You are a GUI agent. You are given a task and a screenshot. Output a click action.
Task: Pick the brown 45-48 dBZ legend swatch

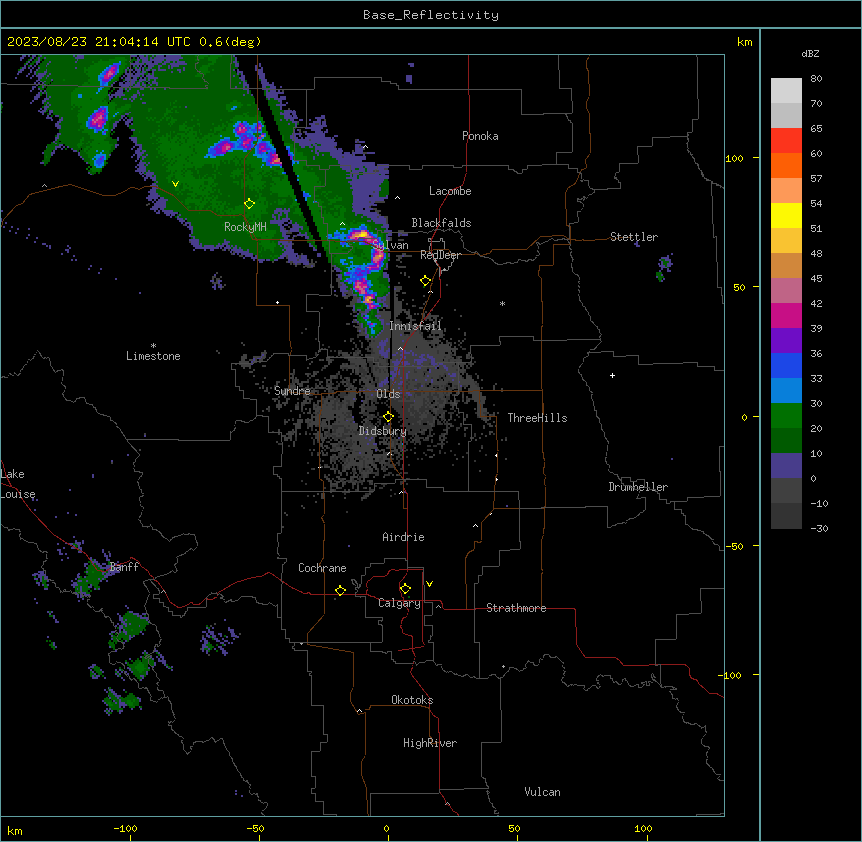tap(786, 265)
